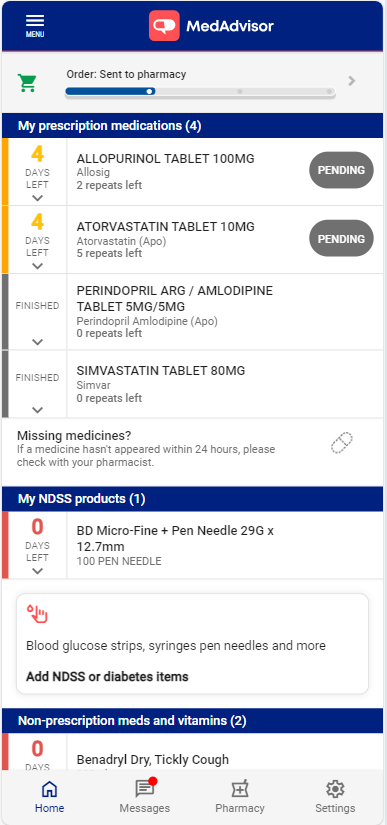The width and height of the screenshot is (387, 825).
Task: Expand Perindopril Amlodipine finished chevron
Action: coord(37,342)
